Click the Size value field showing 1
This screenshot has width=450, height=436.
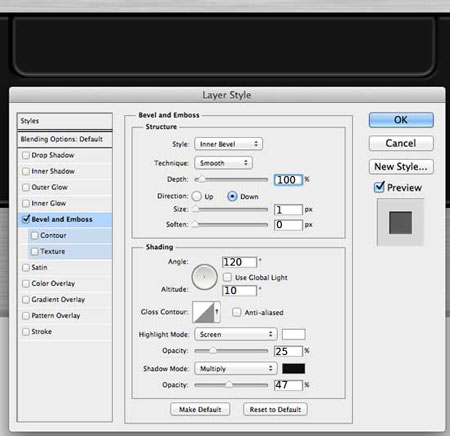288,210
